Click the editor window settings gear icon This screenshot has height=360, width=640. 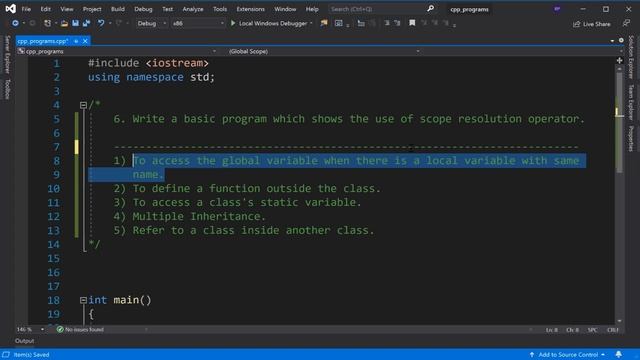621,40
